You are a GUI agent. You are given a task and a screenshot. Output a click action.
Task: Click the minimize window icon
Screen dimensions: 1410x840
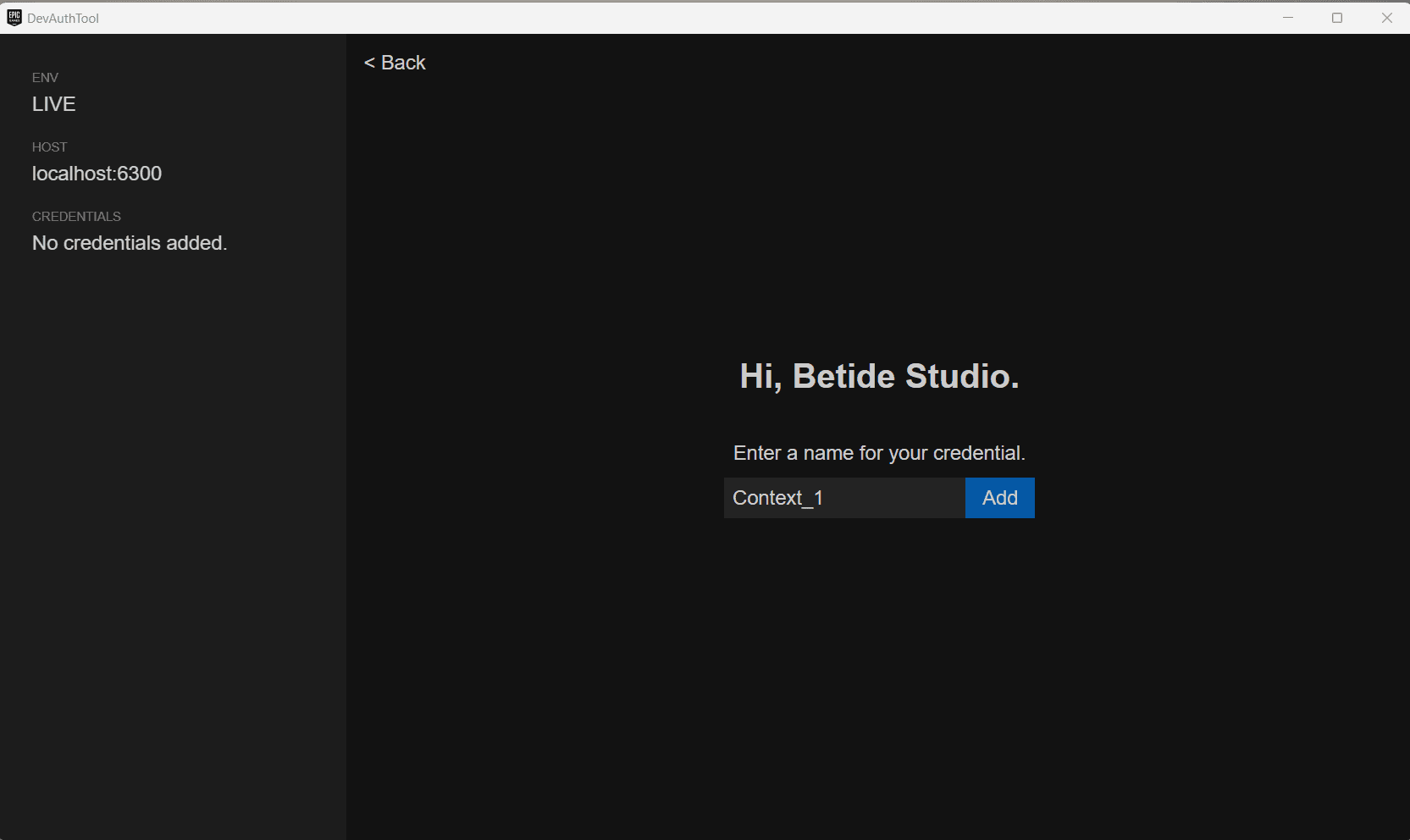tap(1288, 17)
